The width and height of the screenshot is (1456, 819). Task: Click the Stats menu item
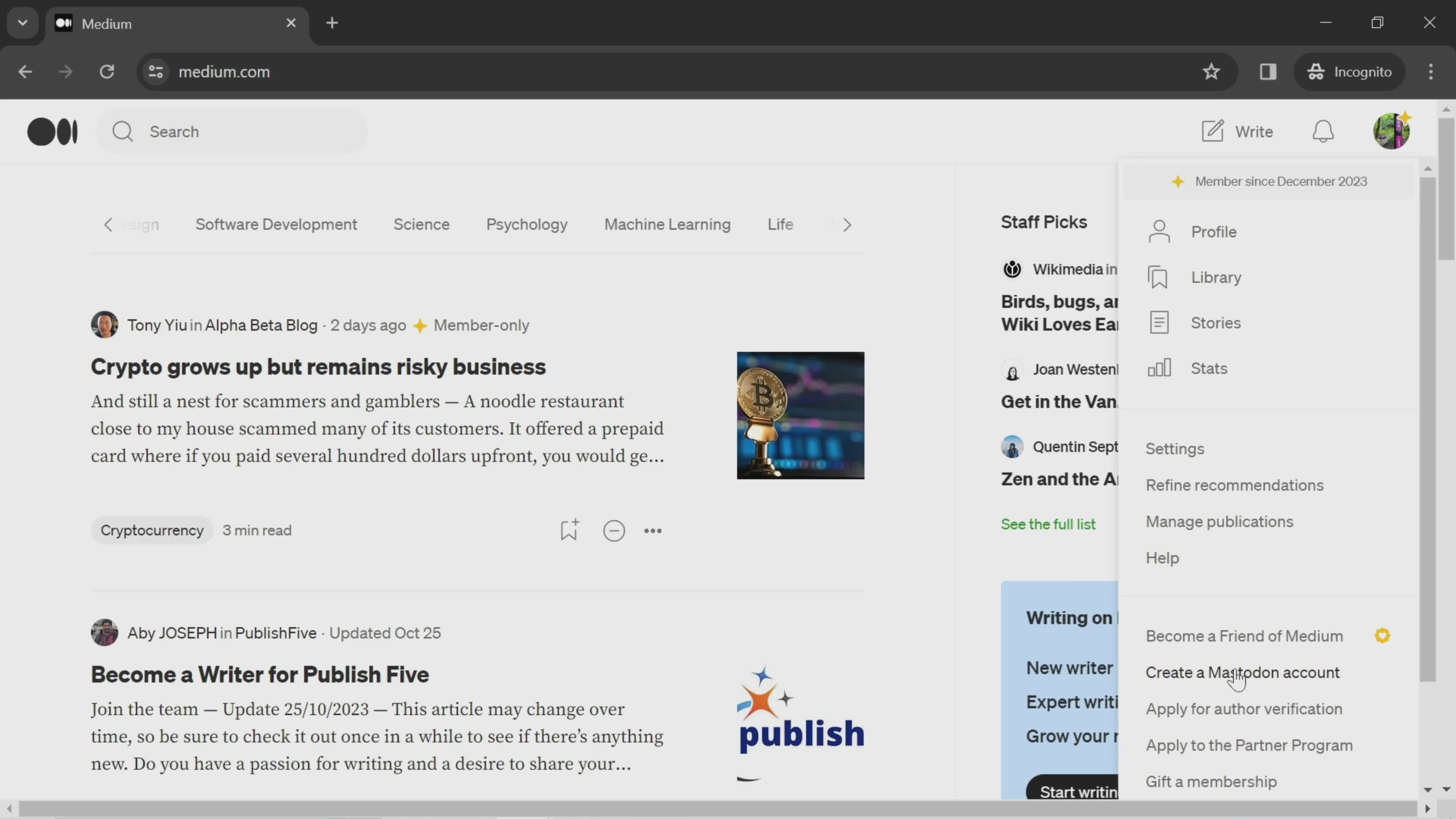pyautogui.click(x=1209, y=368)
